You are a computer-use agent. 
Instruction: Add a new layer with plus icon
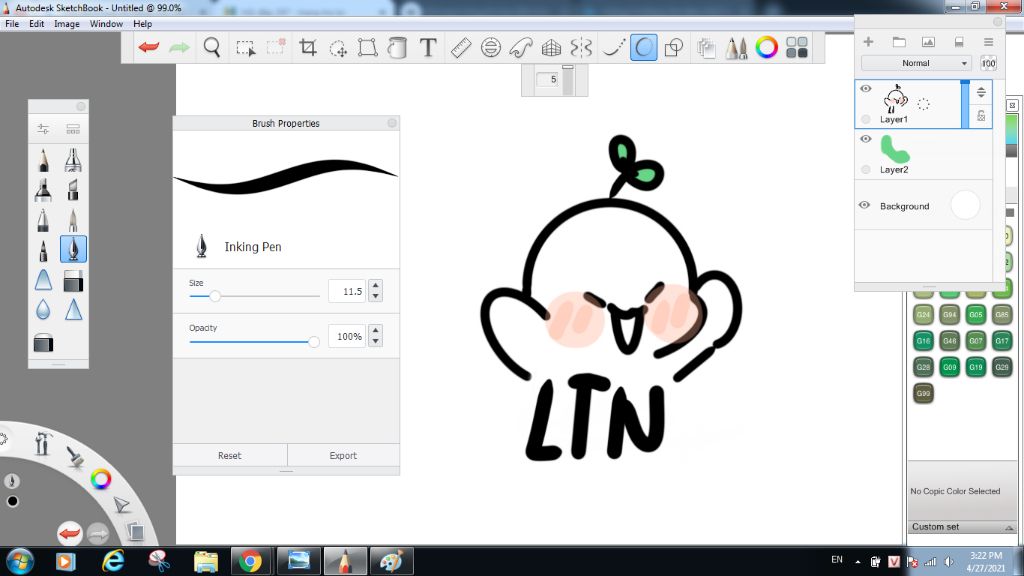[868, 42]
